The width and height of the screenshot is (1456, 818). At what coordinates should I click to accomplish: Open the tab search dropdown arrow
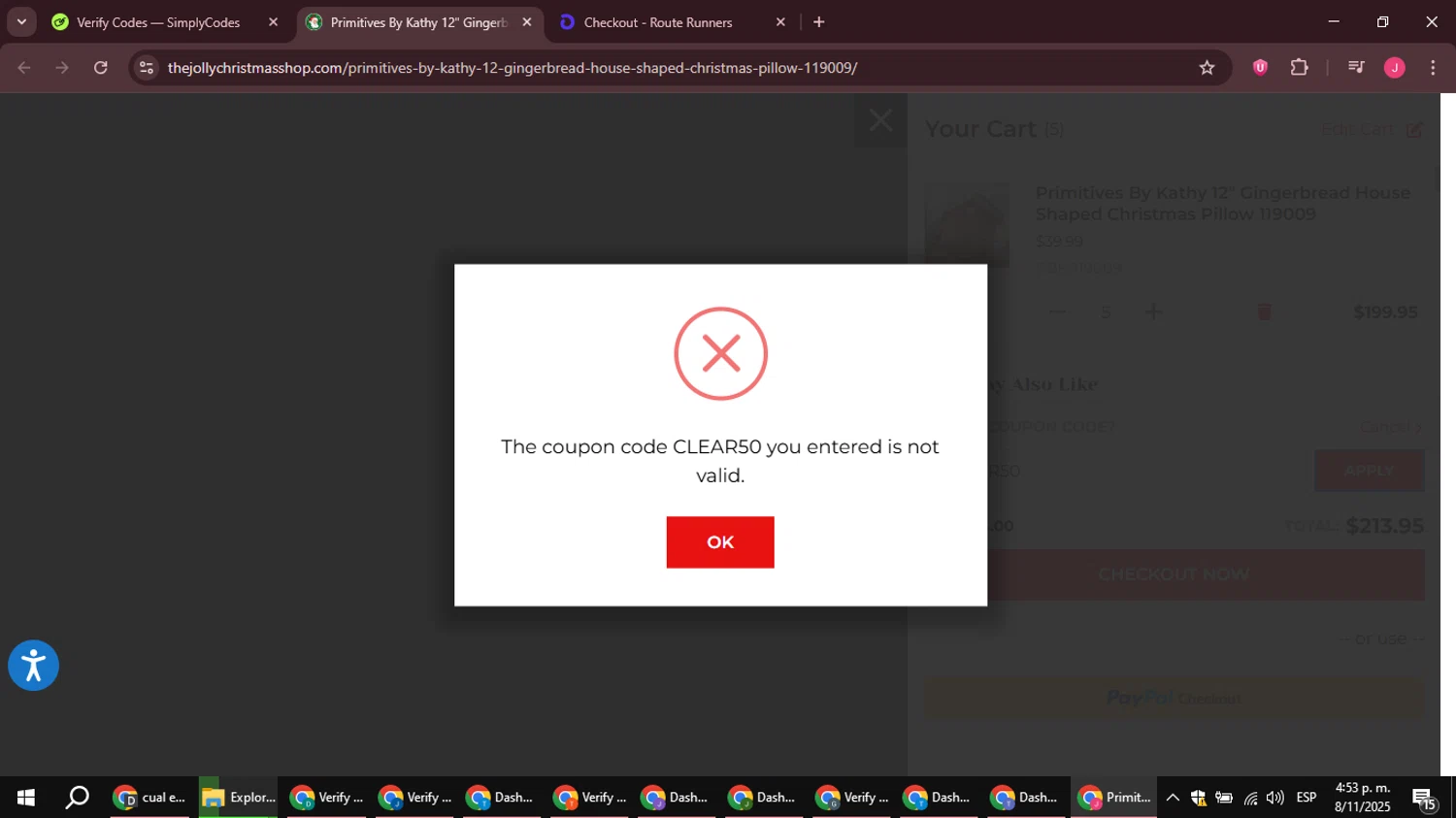(21, 22)
